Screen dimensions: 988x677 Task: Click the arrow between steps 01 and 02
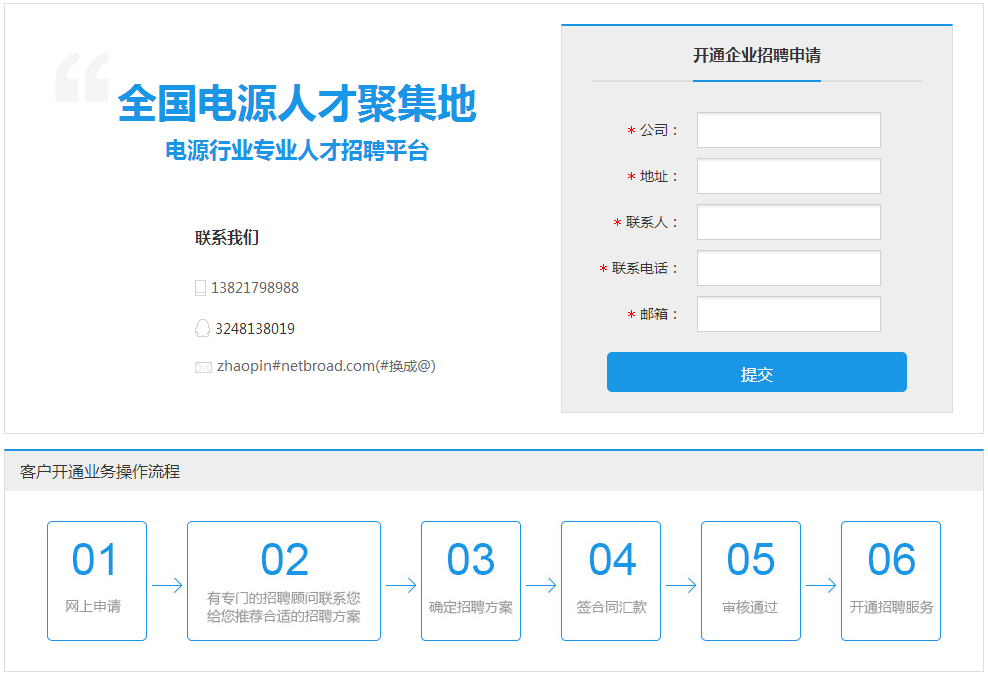(x=167, y=586)
